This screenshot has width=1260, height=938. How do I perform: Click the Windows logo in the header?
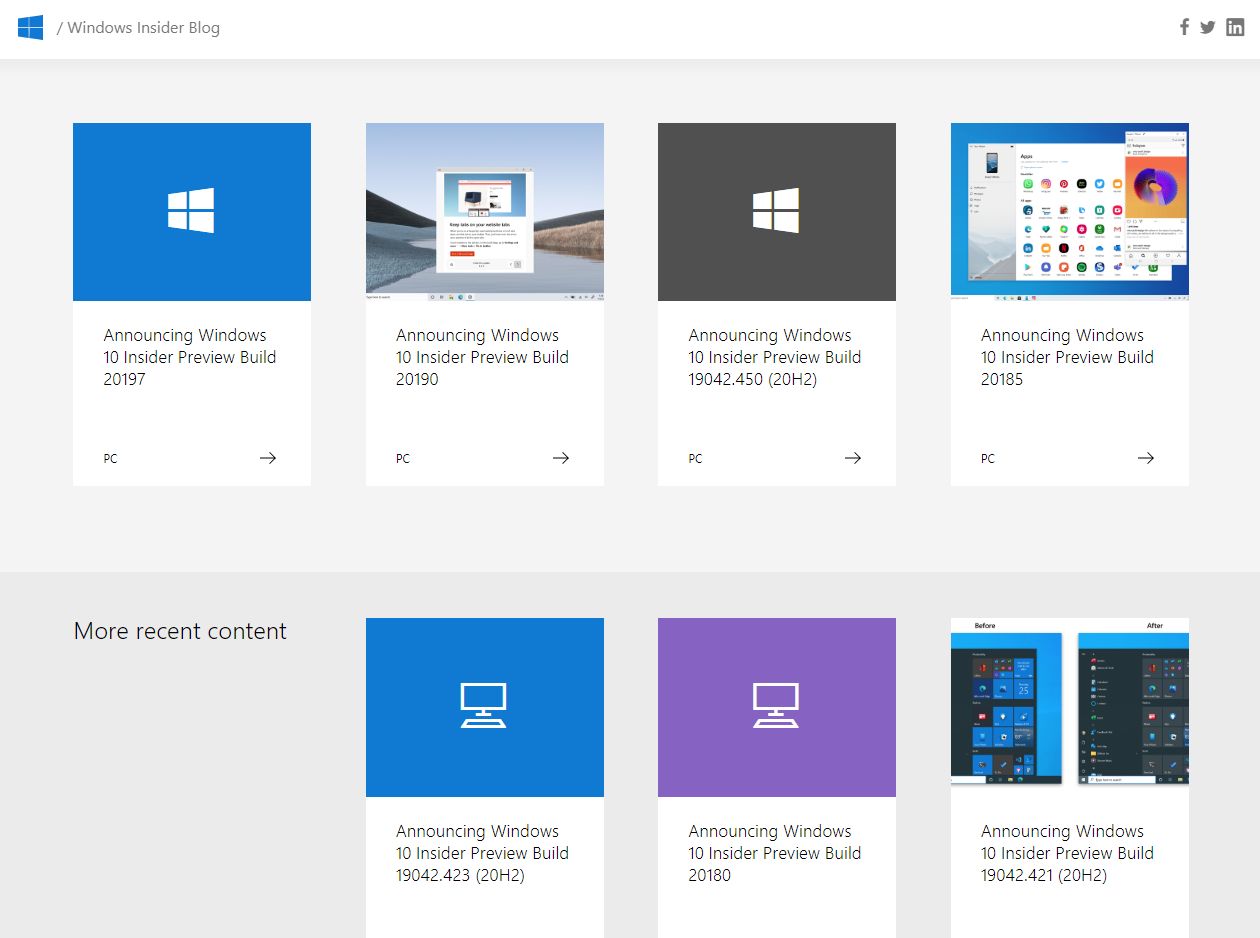coord(30,27)
